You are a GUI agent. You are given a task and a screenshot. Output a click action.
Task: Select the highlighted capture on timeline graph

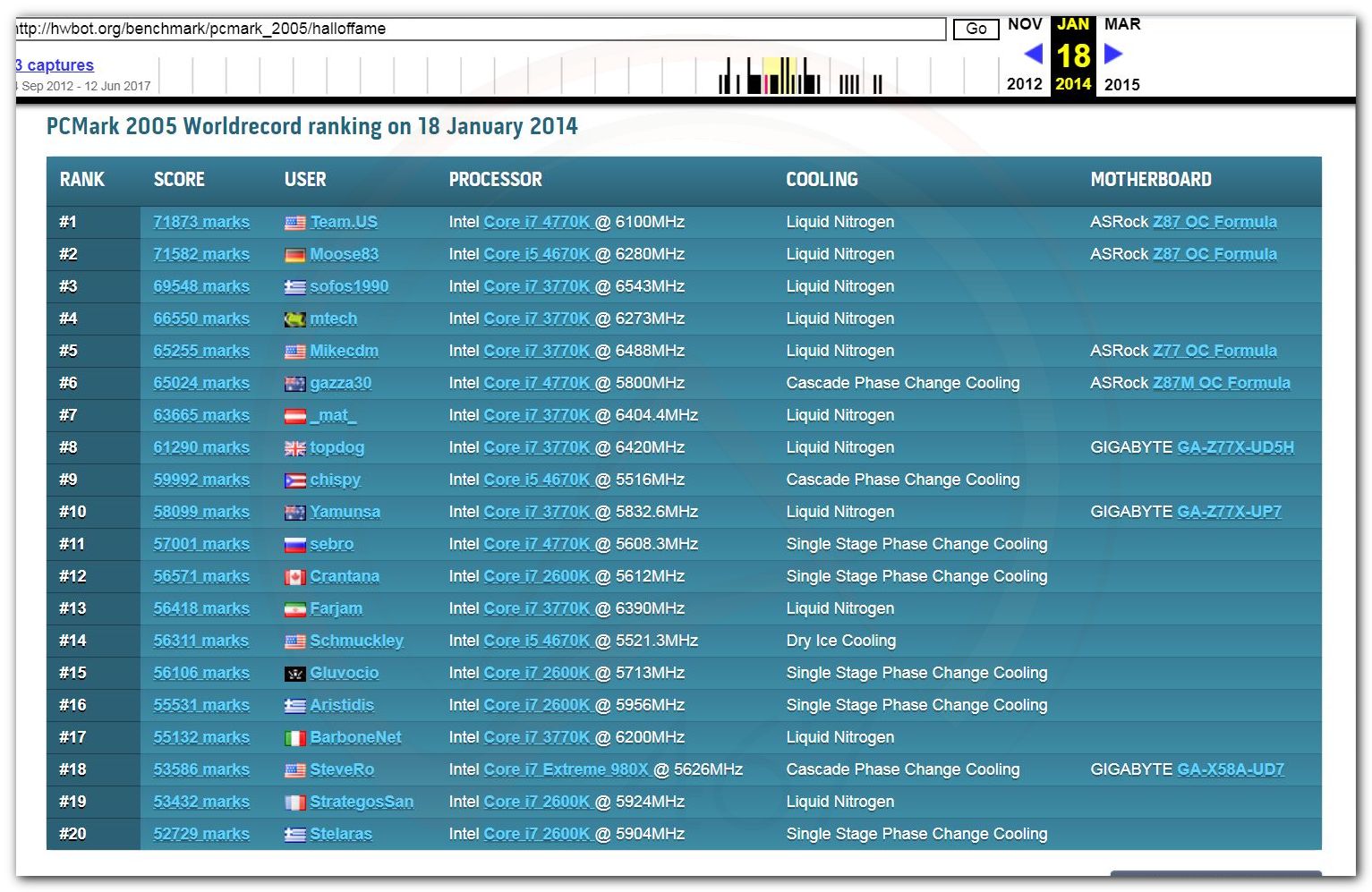click(779, 76)
